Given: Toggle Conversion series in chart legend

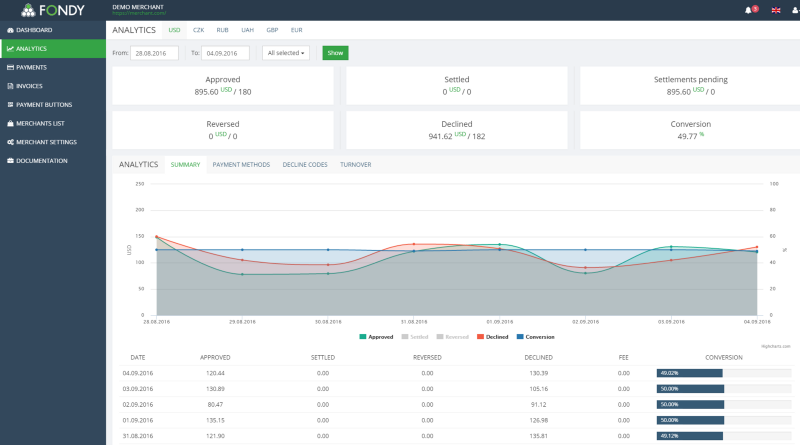Looking at the screenshot, I should pyautogui.click(x=536, y=337).
